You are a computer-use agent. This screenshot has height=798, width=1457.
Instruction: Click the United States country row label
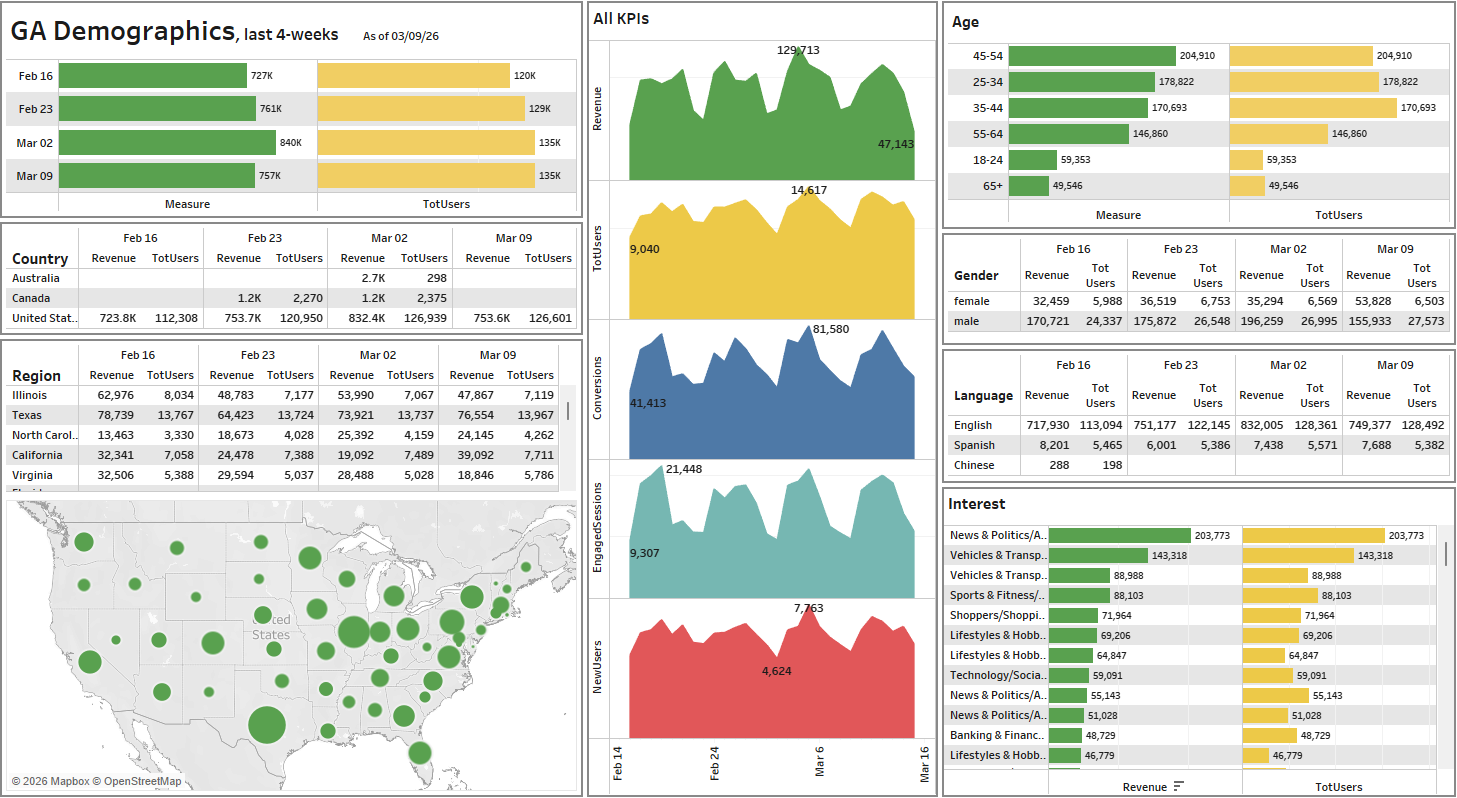[44, 318]
